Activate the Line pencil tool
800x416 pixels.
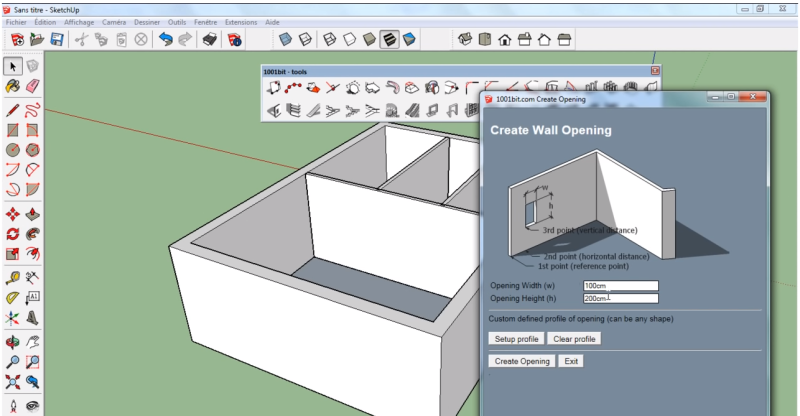point(13,110)
